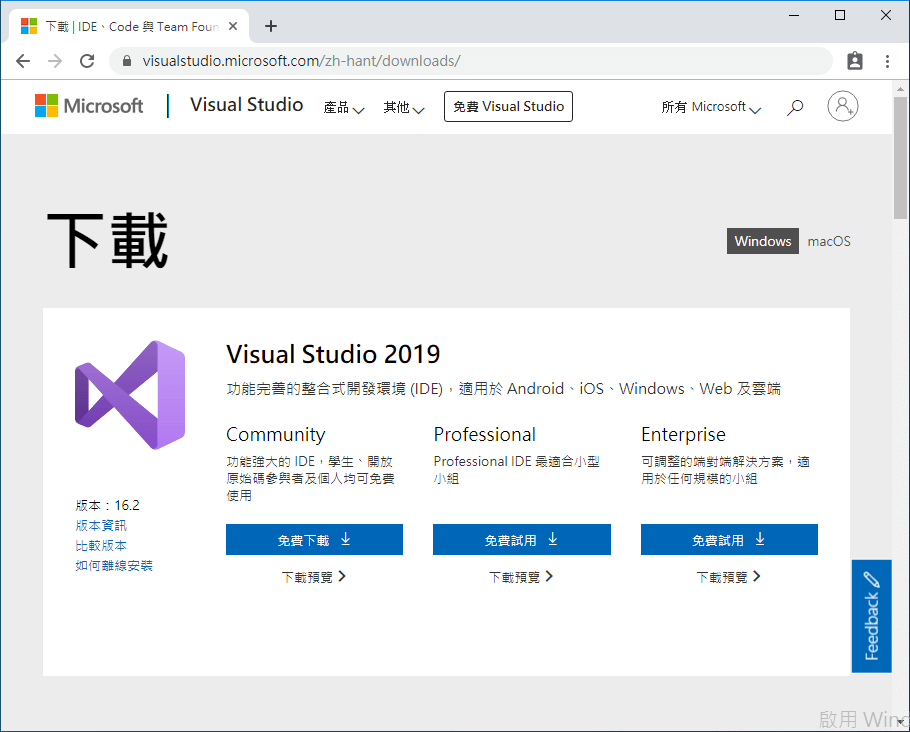The width and height of the screenshot is (910, 732).
Task: Reload the page with the refresh icon
Action: click(x=87, y=61)
